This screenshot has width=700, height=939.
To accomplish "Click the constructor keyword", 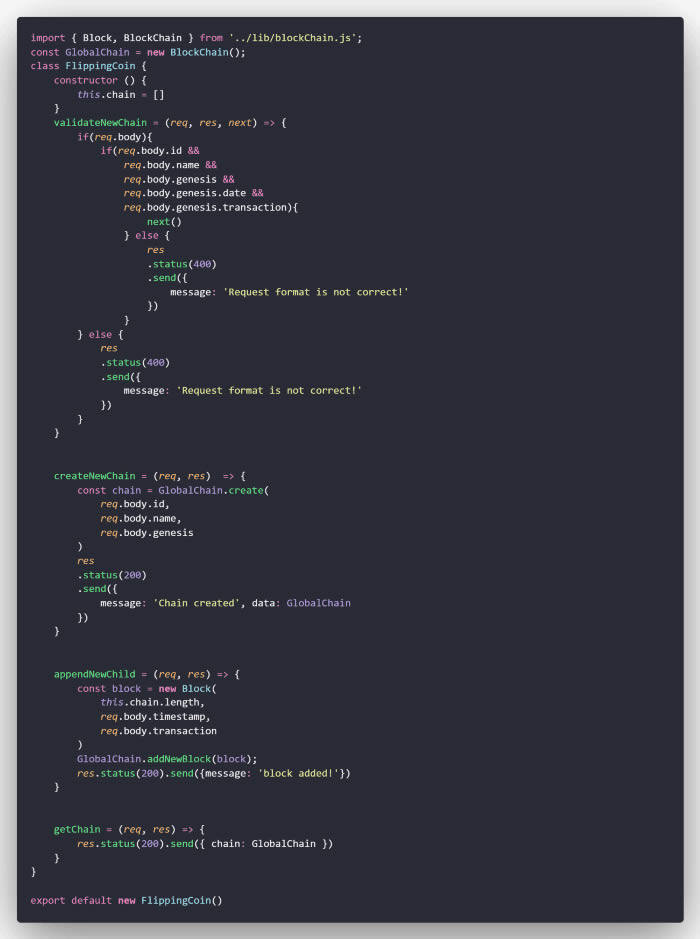I will pos(85,80).
